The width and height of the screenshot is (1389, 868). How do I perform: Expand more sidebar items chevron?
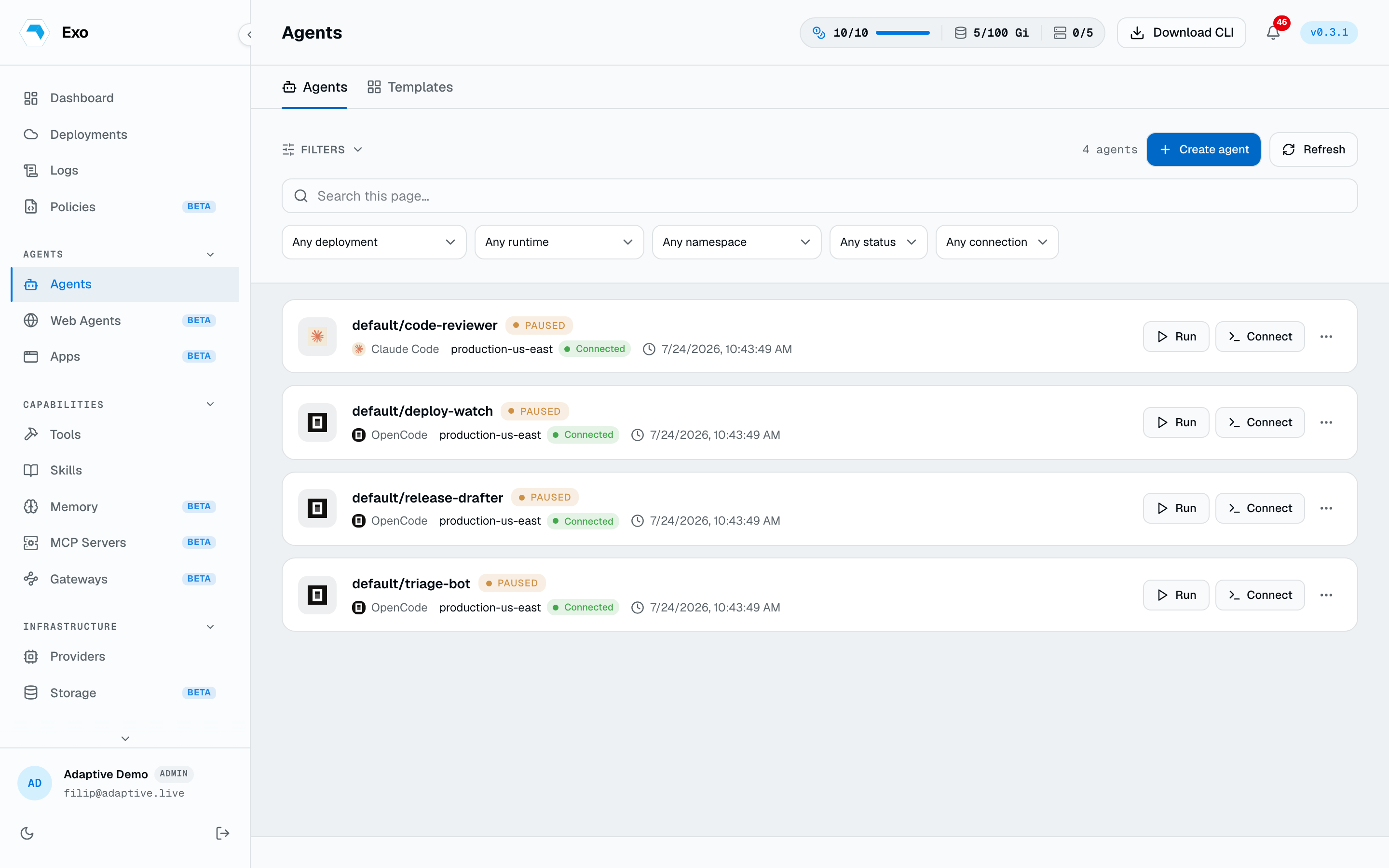125,738
